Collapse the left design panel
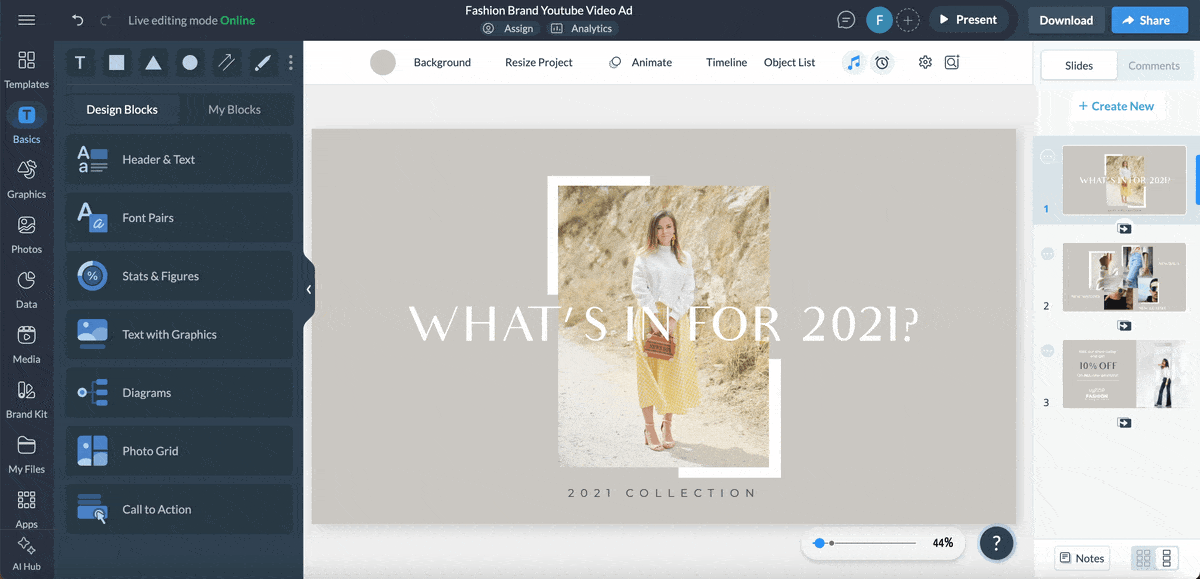This screenshot has width=1200, height=579. pos(309,289)
